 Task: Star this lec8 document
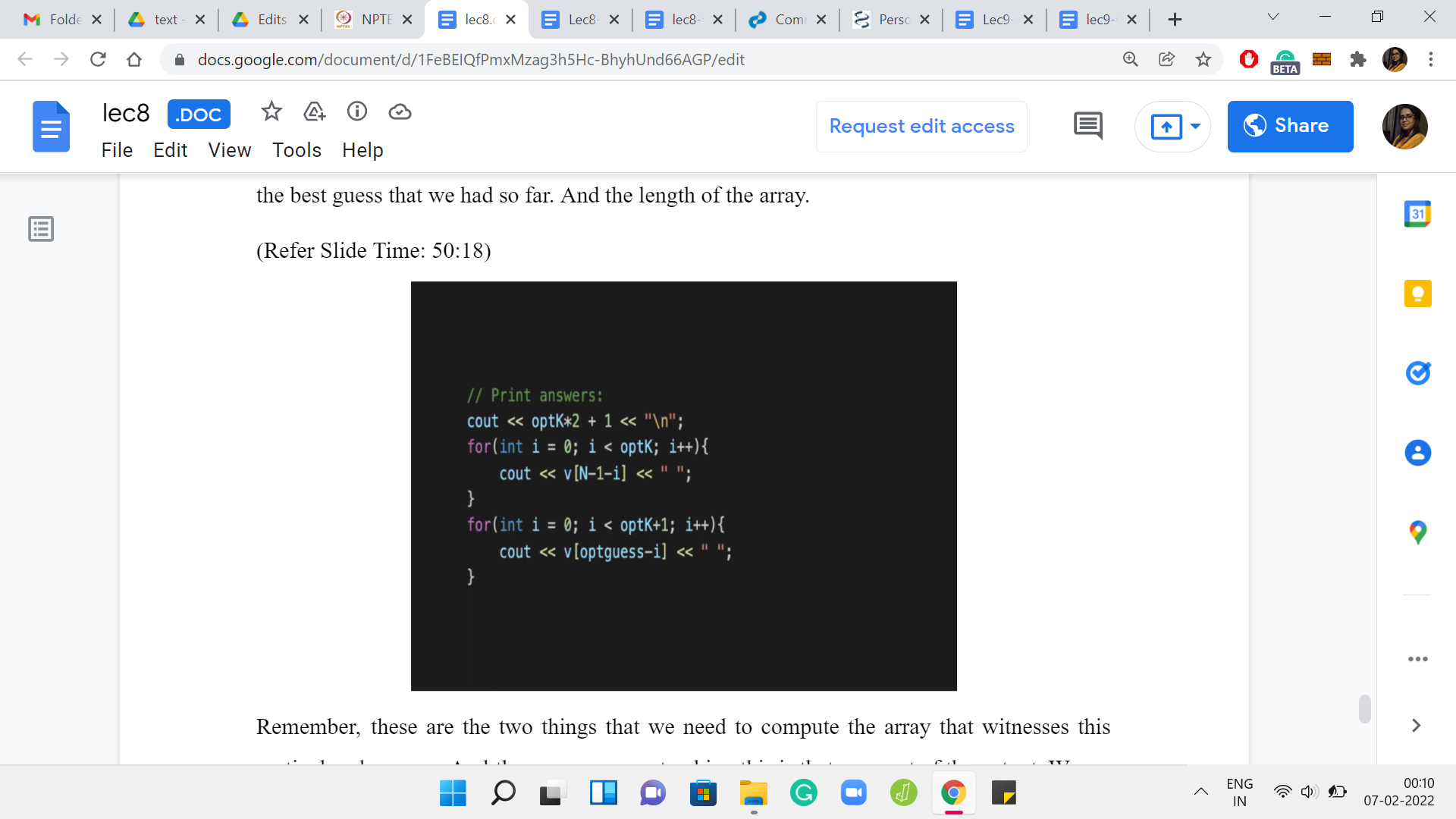(271, 112)
